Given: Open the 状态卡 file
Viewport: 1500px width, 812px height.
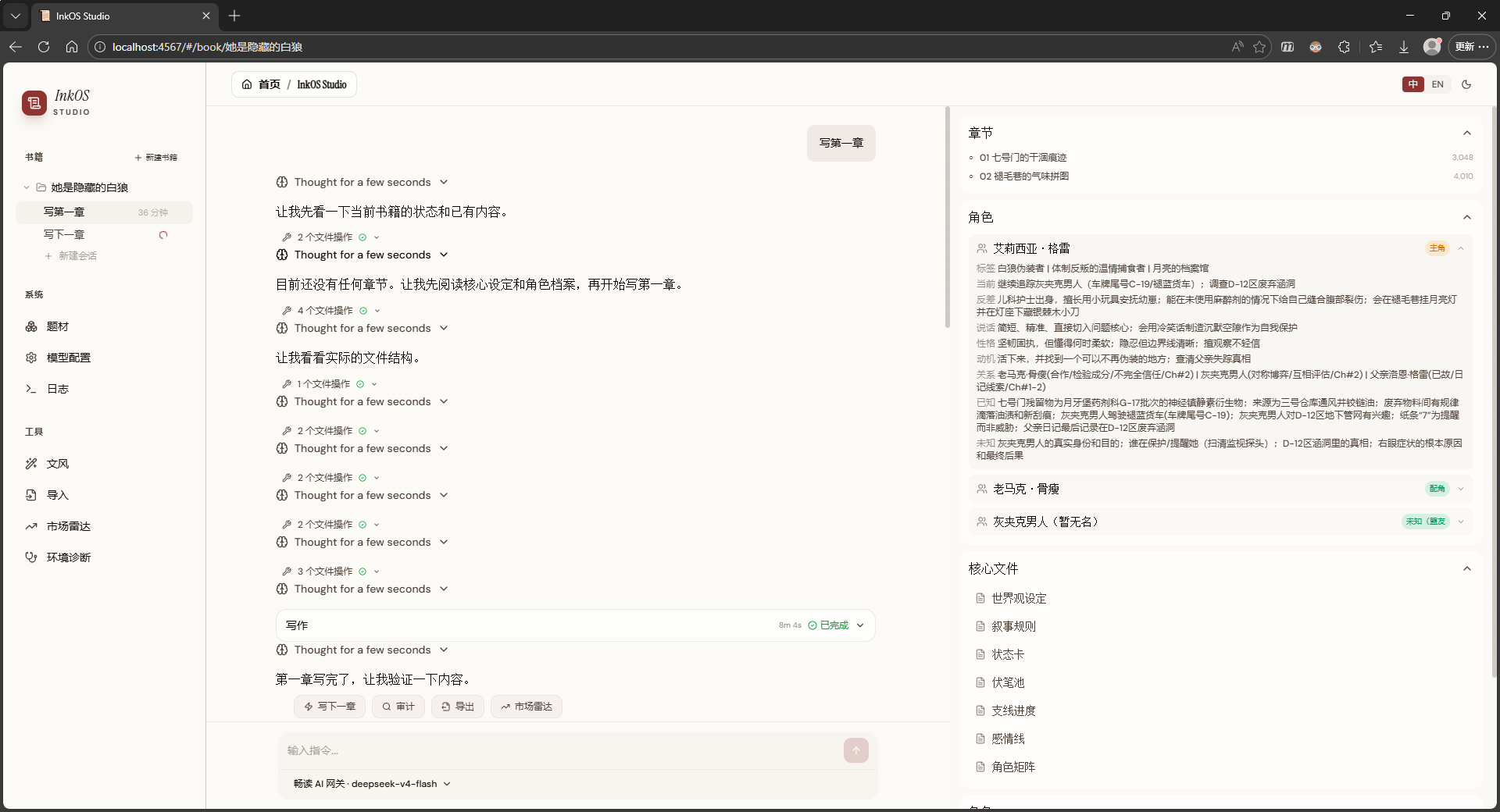Looking at the screenshot, I should coord(1008,654).
